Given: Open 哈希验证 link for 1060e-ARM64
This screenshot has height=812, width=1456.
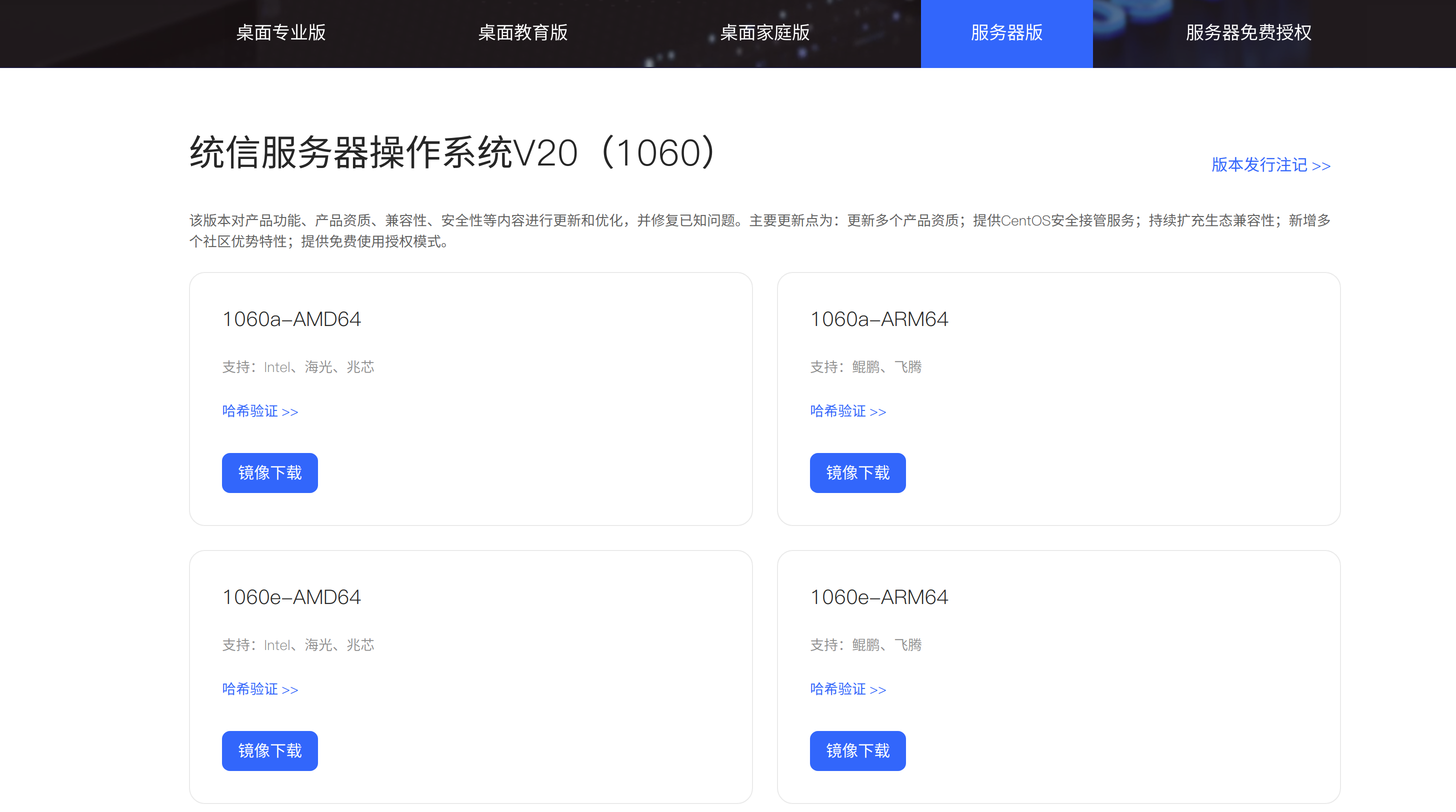Looking at the screenshot, I should (x=848, y=689).
